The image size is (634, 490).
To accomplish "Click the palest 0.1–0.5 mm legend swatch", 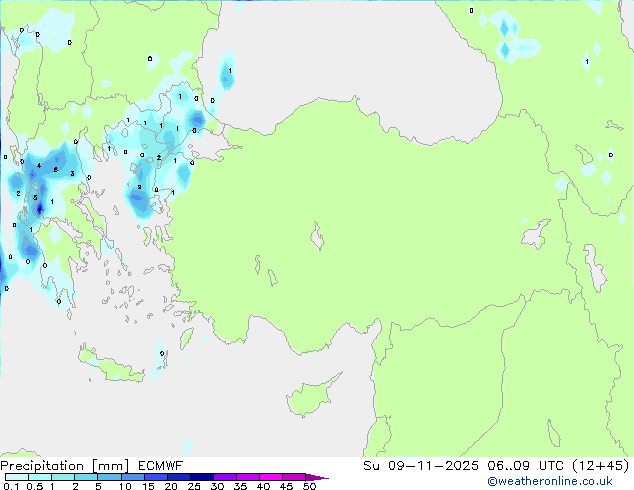I will [17, 477].
